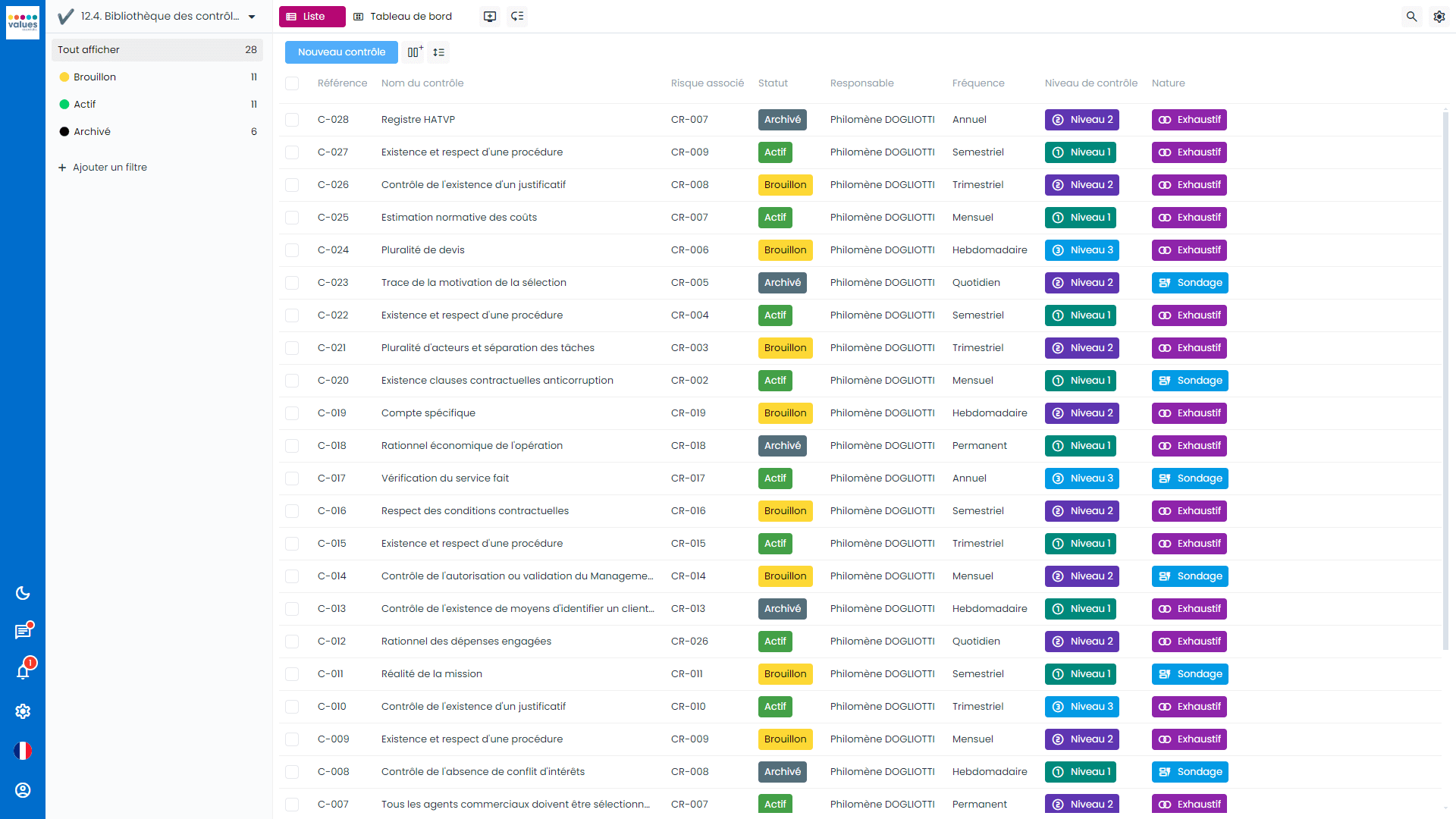Click the filter/sort list icon
The image size is (1456, 819).
pyautogui.click(x=438, y=52)
